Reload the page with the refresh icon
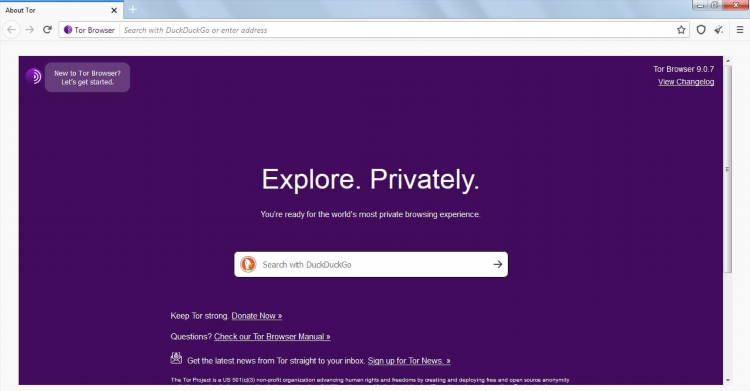The image size is (750, 391). point(47,30)
